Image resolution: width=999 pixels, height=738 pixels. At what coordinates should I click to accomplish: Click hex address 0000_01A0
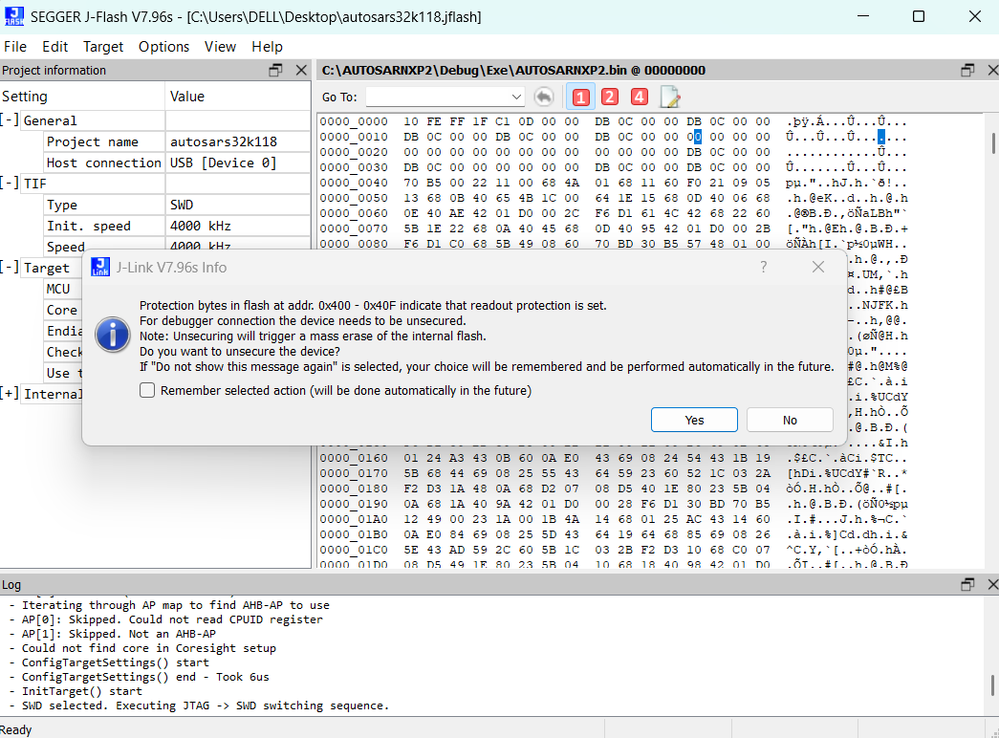click(354, 519)
